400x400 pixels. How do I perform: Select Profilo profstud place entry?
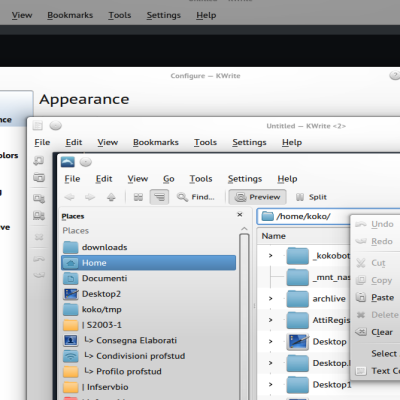(x=149, y=371)
